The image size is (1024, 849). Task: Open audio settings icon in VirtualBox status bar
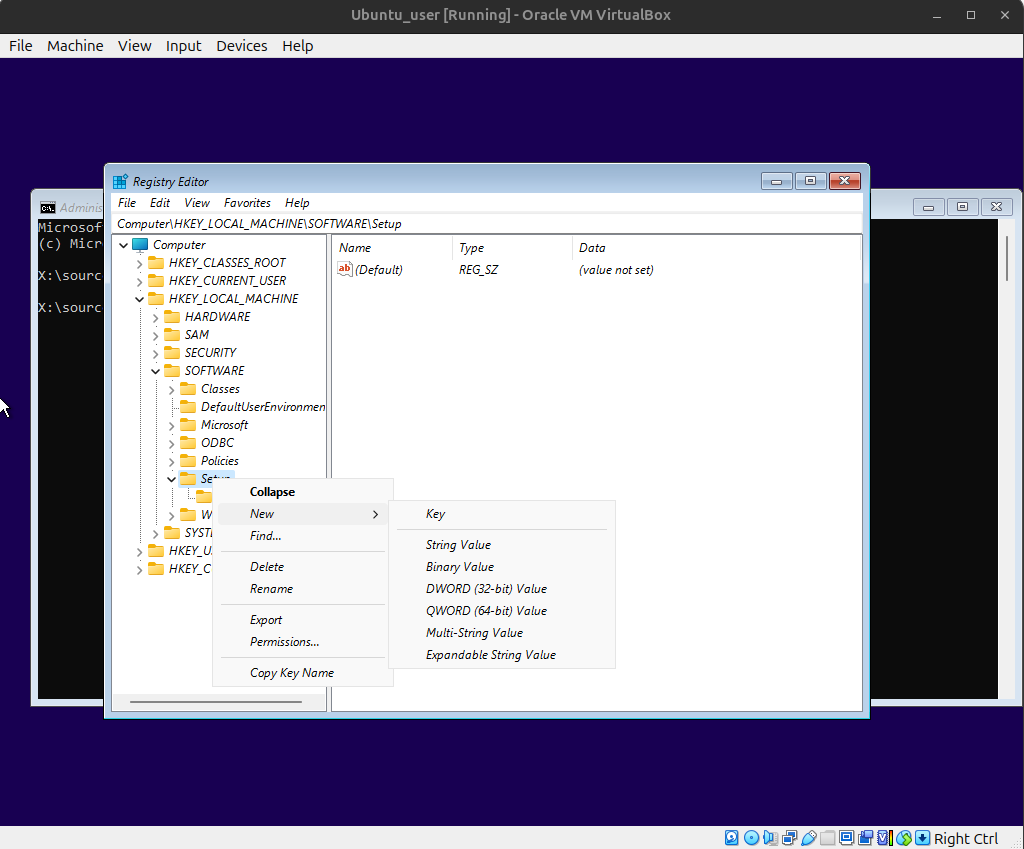770,838
